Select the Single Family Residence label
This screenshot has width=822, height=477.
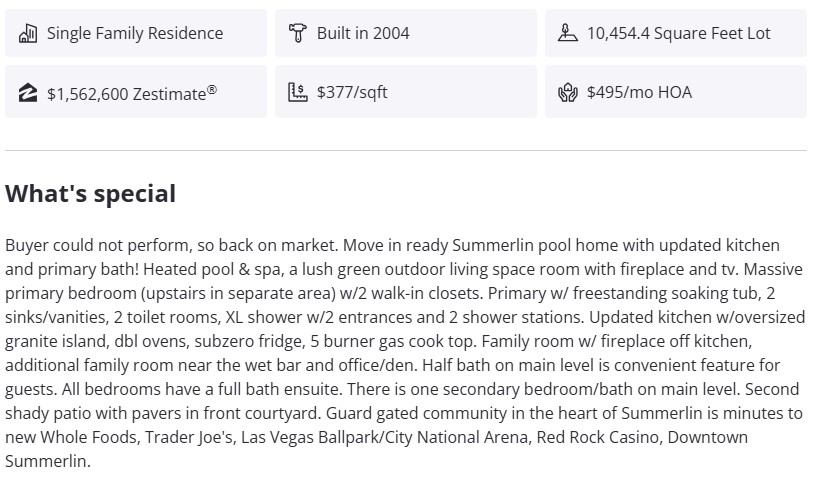coord(135,33)
